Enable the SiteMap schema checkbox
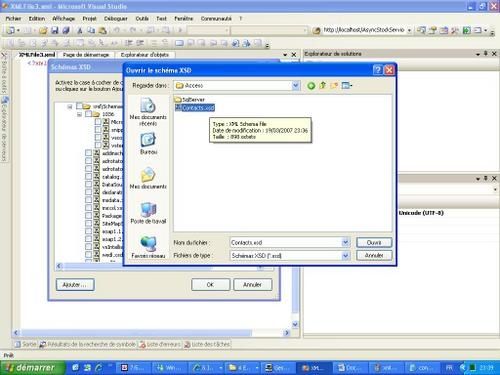Image resolution: width=500 pixels, height=375 pixels. pos(88,223)
